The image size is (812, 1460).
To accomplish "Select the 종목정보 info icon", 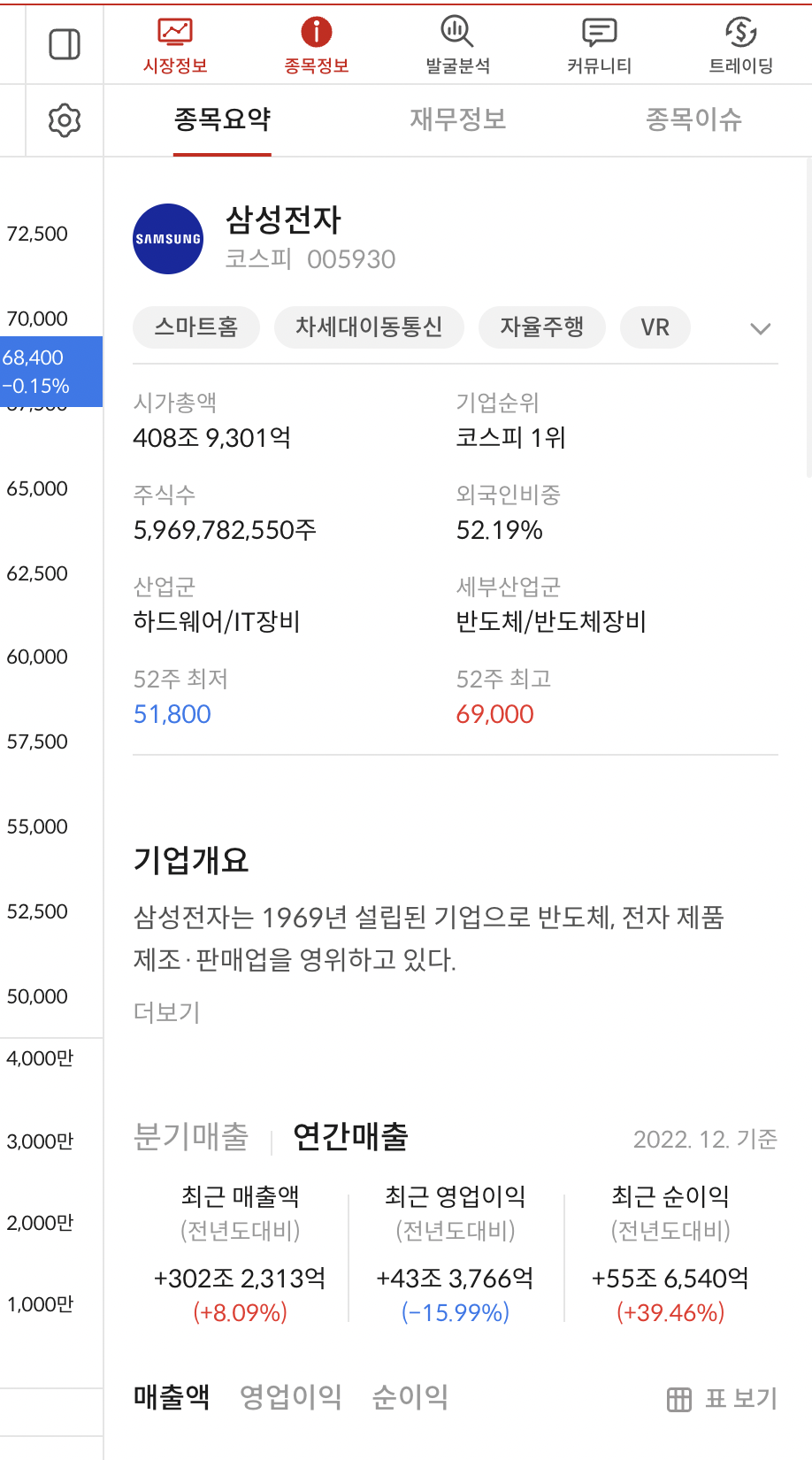I will 317,33.
